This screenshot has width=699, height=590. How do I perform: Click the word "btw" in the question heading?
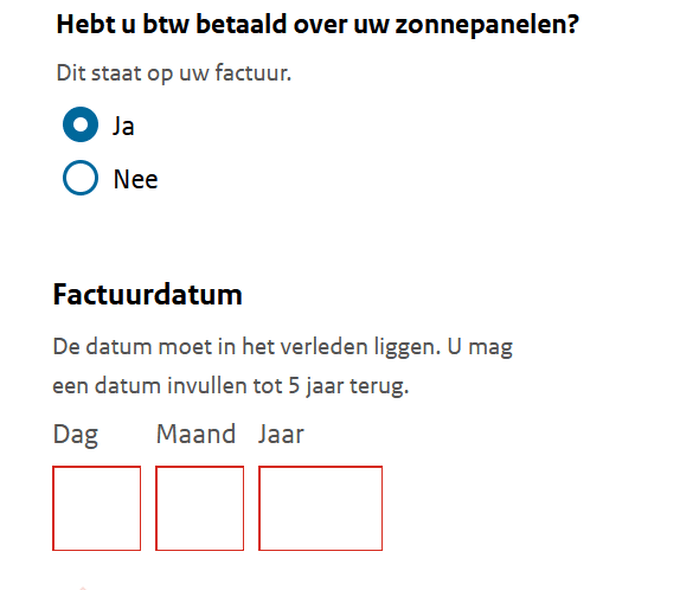164,25
